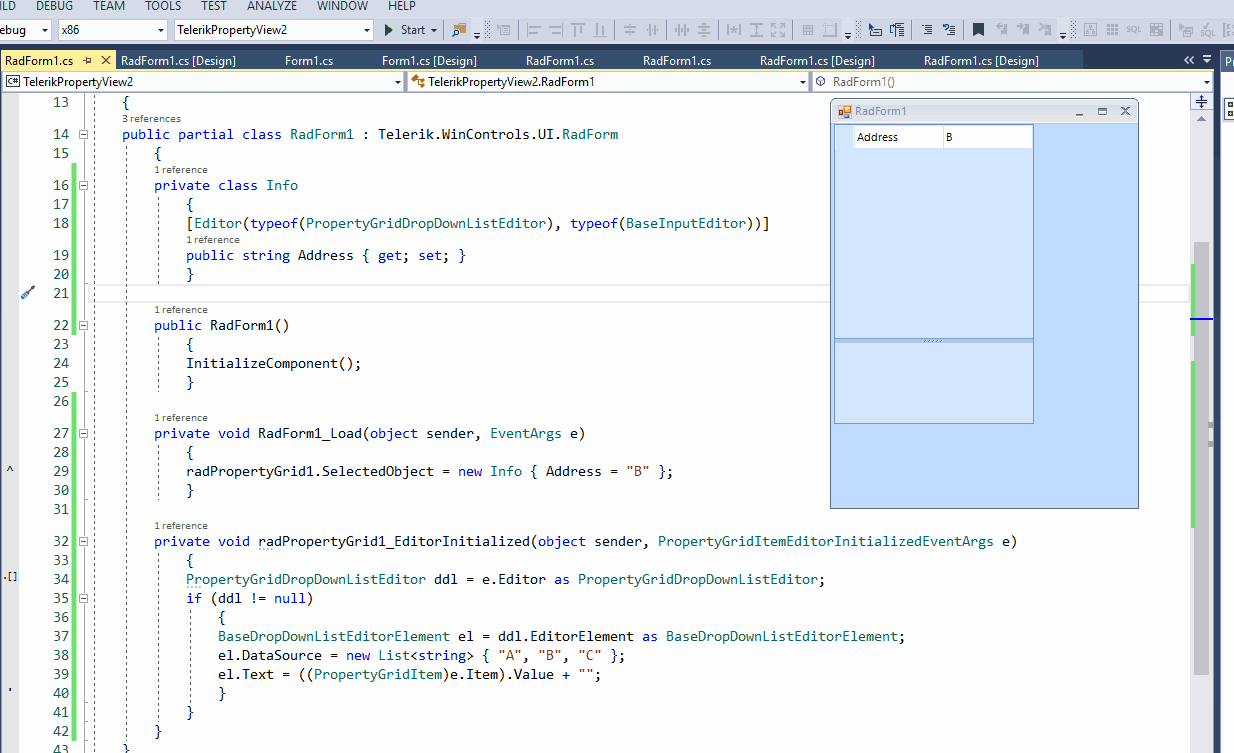Switch to the Form1.cs tab
Image resolution: width=1234 pixels, height=753 pixels.
[309, 61]
